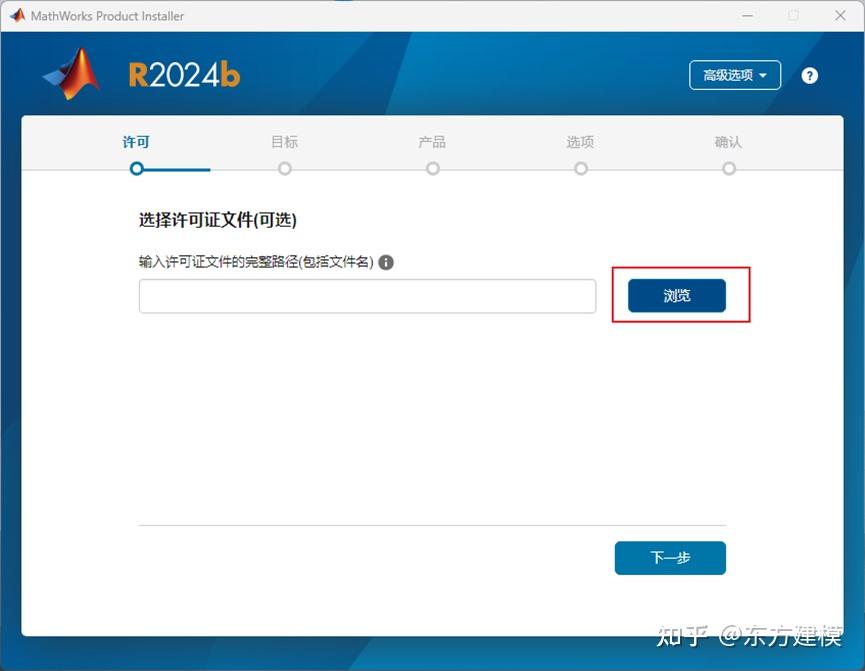The image size is (865, 671).
Task: Select the 确认 step label
Action: [x=729, y=142]
